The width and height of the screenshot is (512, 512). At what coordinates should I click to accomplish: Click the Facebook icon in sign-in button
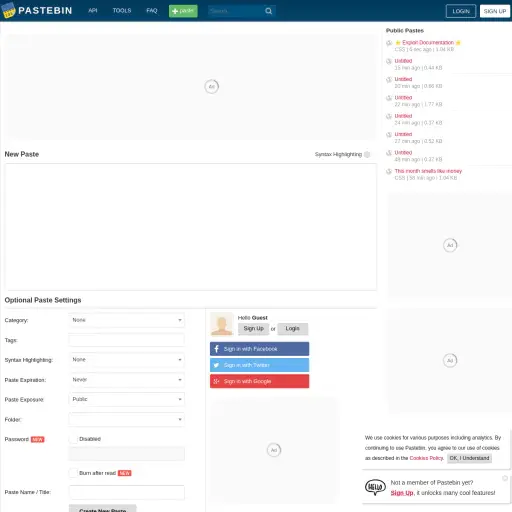click(217, 349)
